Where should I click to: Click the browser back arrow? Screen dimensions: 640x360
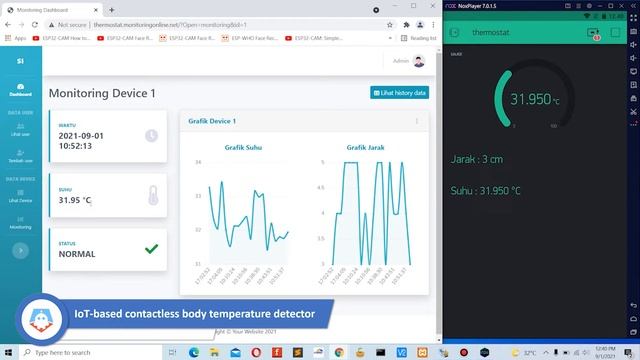(8, 25)
